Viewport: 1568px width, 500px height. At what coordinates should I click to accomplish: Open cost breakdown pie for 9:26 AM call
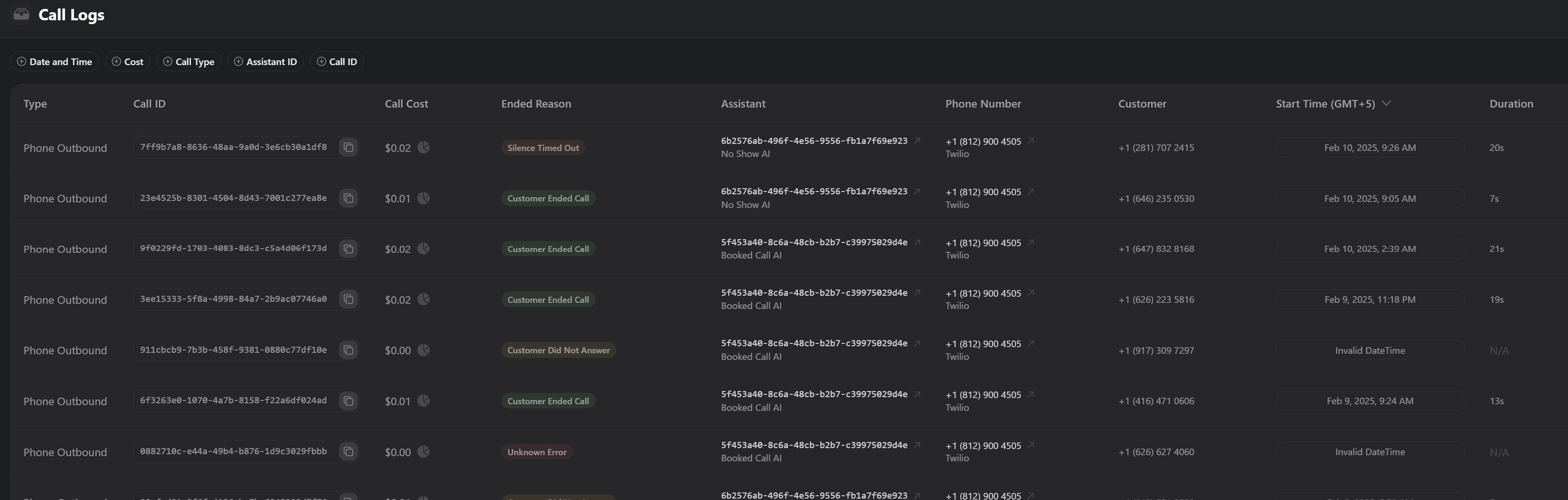click(x=423, y=147)
